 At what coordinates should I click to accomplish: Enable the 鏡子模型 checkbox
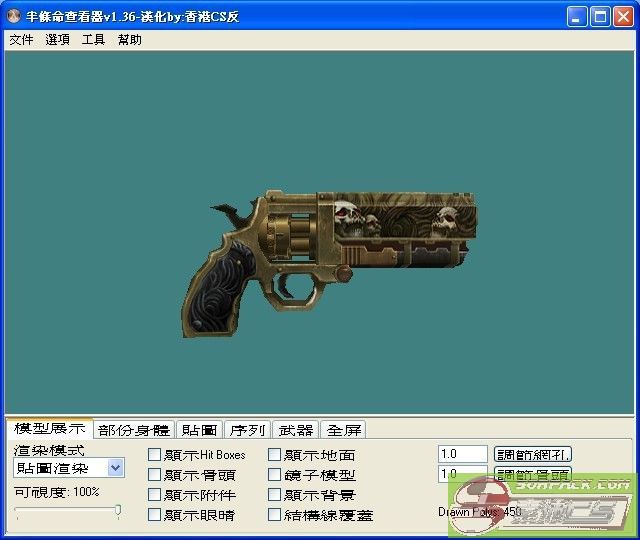[x=274, y=475]
